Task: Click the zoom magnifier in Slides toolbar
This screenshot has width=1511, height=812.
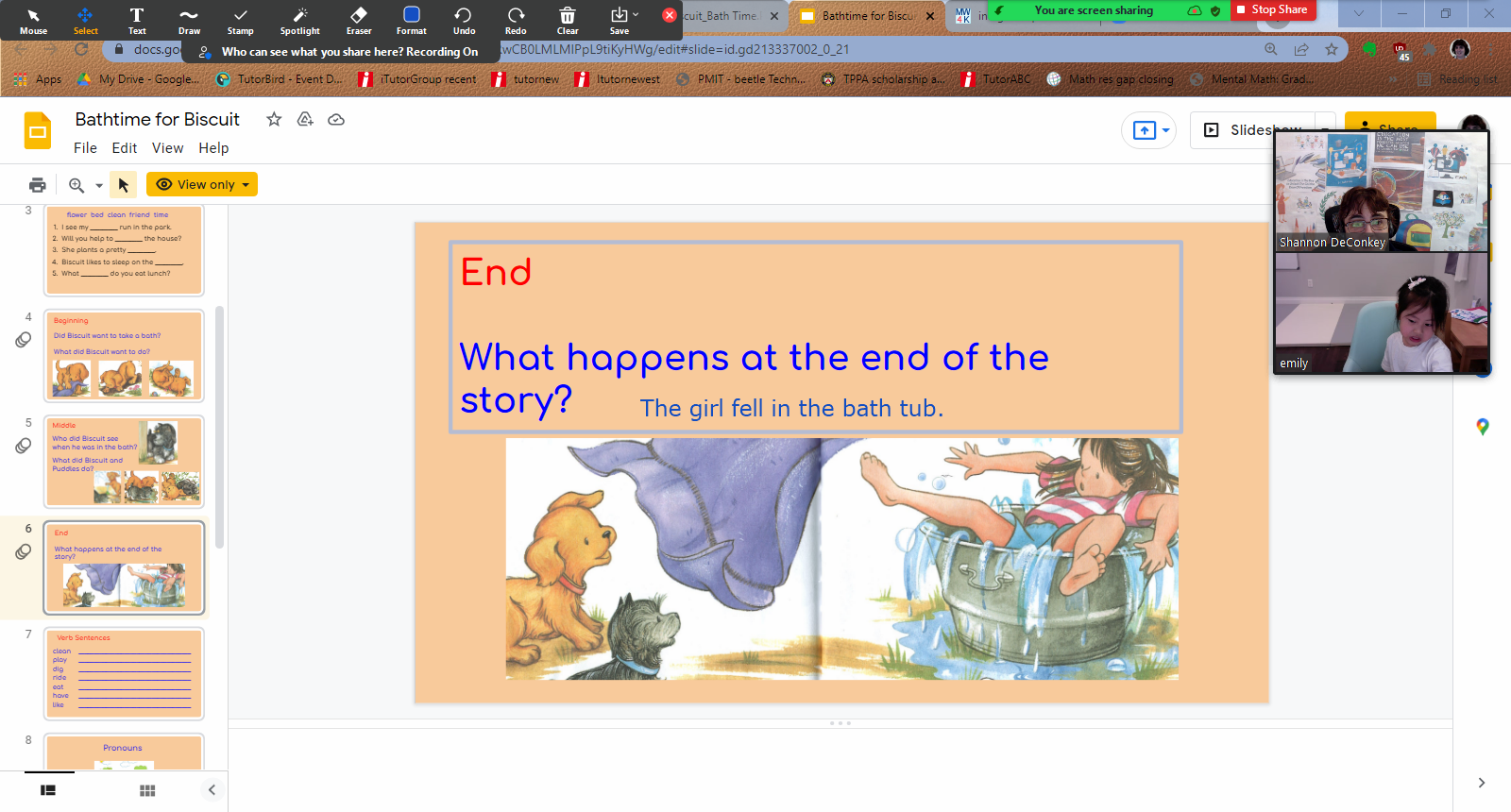Action: (76, 184)
